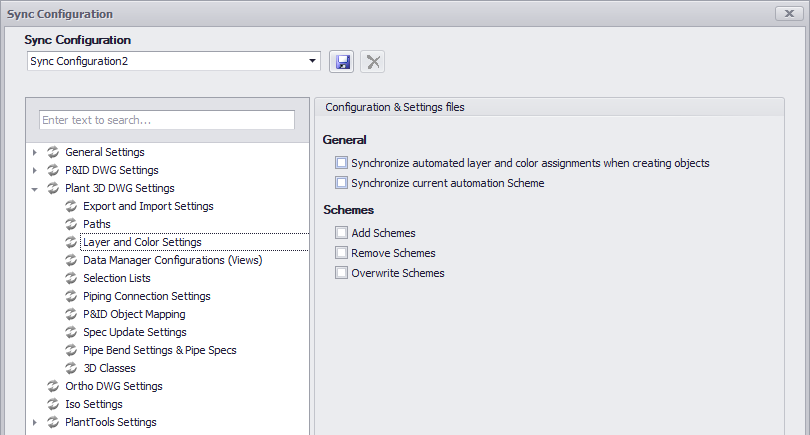This screenshot has width=810, height=435.
Task: Select P&ID DWG Settings tree item
Action: 112,170
